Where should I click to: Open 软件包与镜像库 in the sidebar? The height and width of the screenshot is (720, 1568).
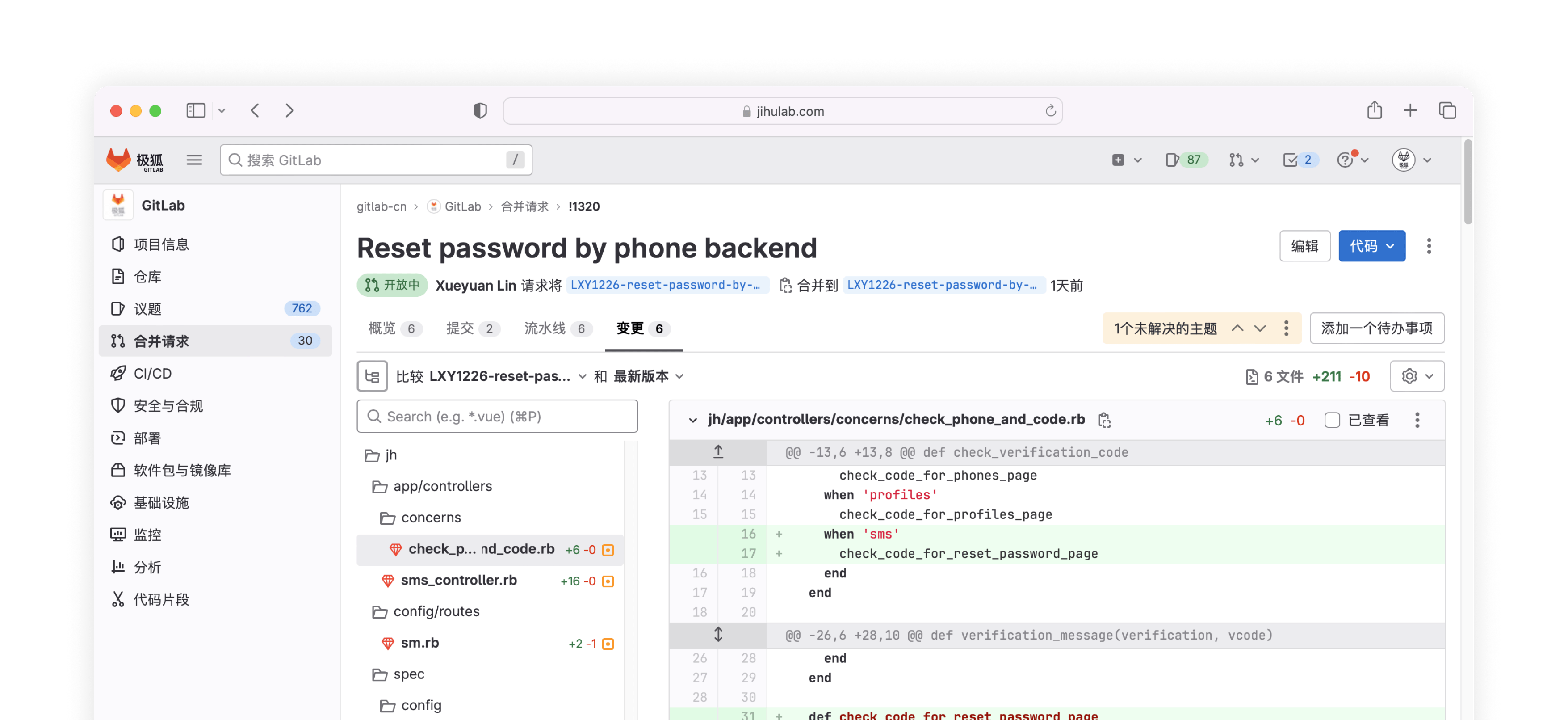(215, 470)
